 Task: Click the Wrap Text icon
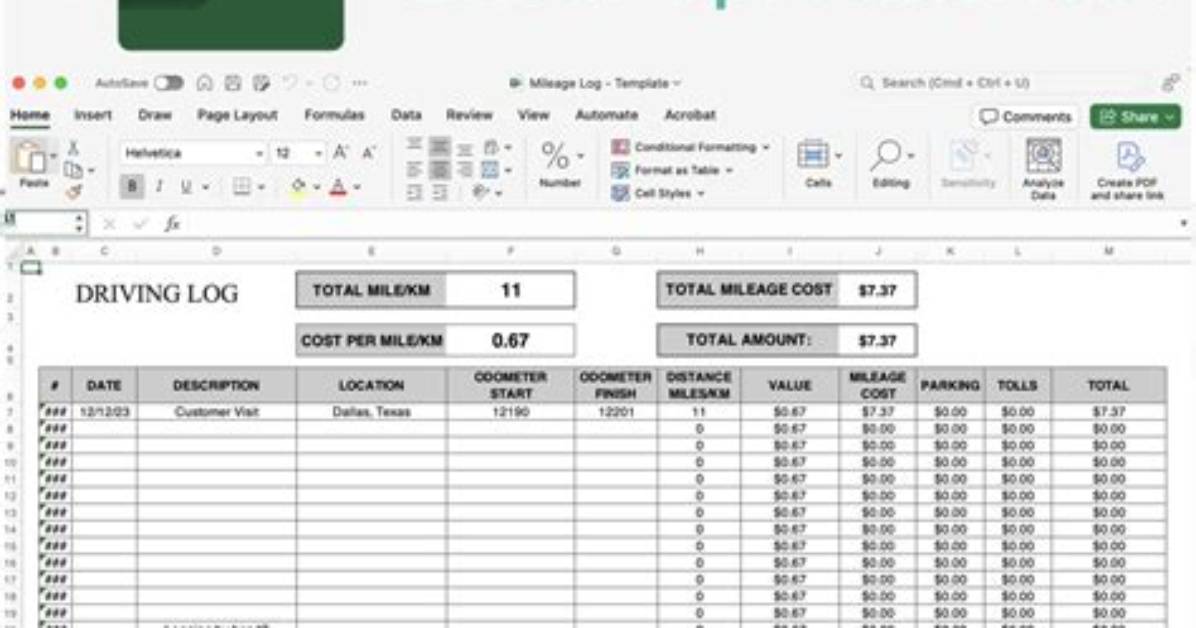[x=490, y=147]
